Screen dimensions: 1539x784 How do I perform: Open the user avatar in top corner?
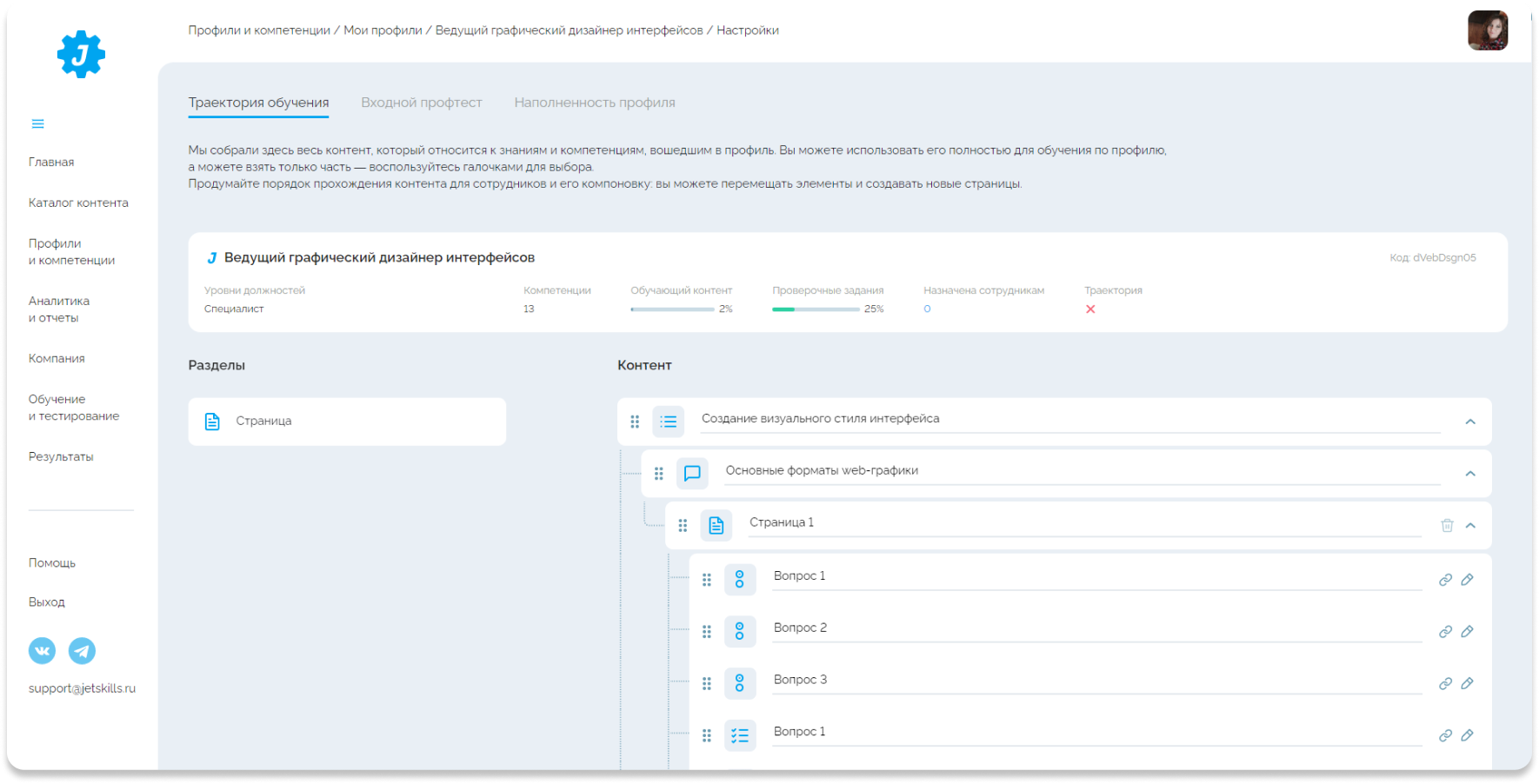click(1488, 30)
